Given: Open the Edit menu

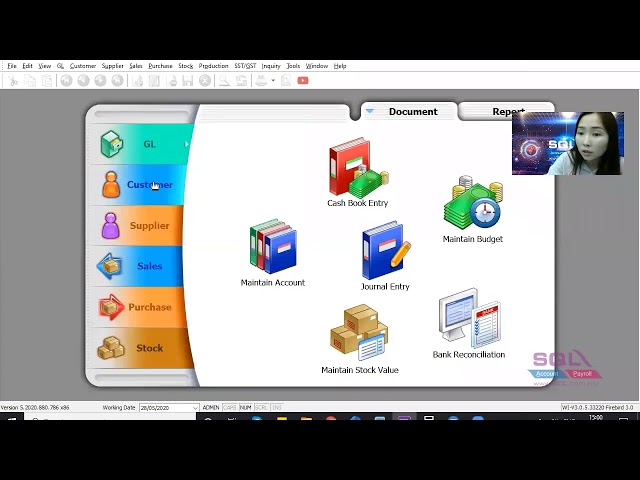Looking at the screenshot, I should (27, 66).
